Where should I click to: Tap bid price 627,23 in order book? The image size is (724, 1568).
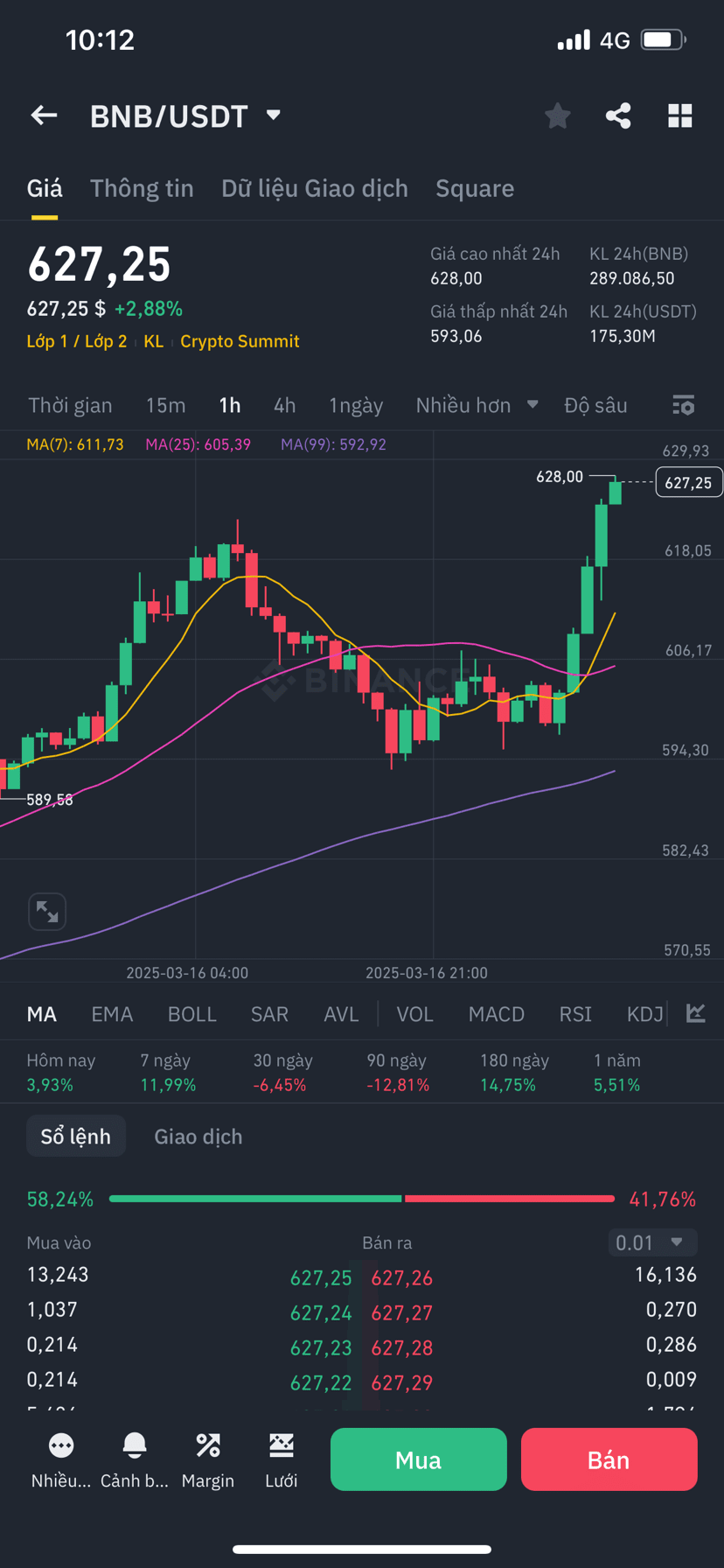(x=321, y=1347)
